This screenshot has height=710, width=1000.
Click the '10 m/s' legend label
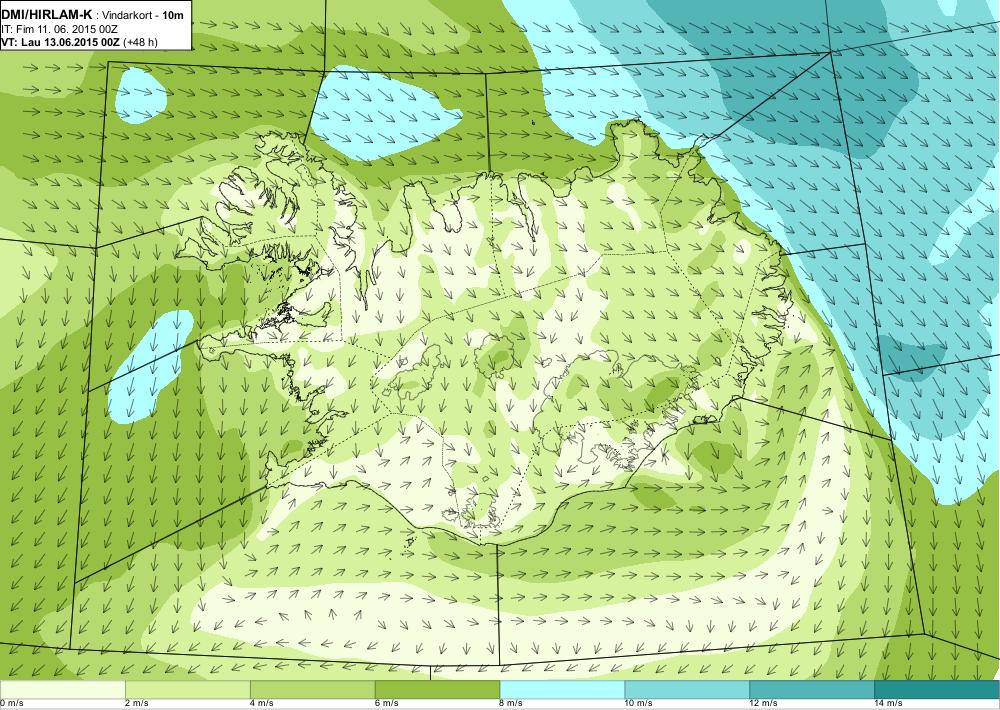pos(639,704)
